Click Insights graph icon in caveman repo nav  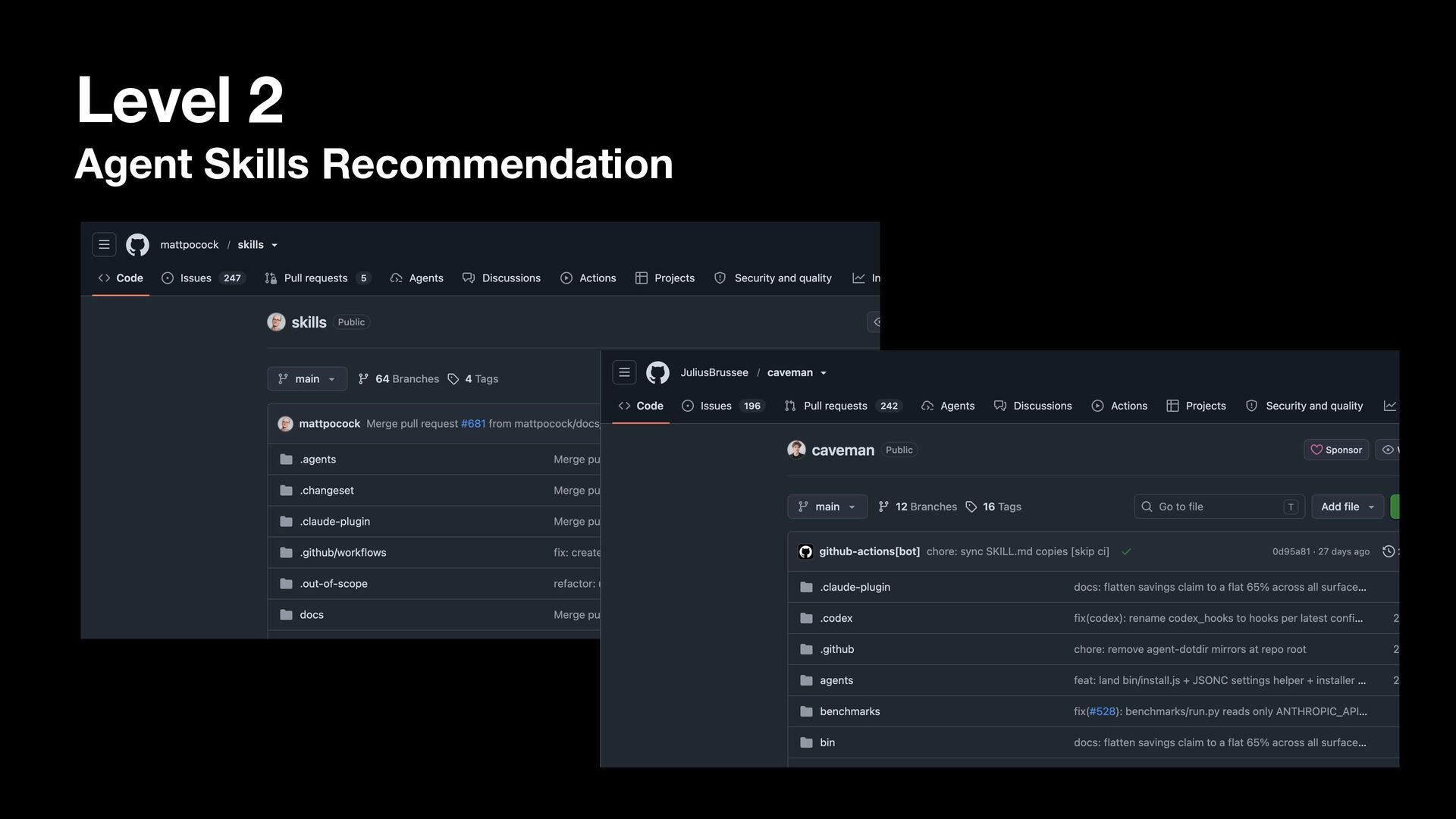1390,406
